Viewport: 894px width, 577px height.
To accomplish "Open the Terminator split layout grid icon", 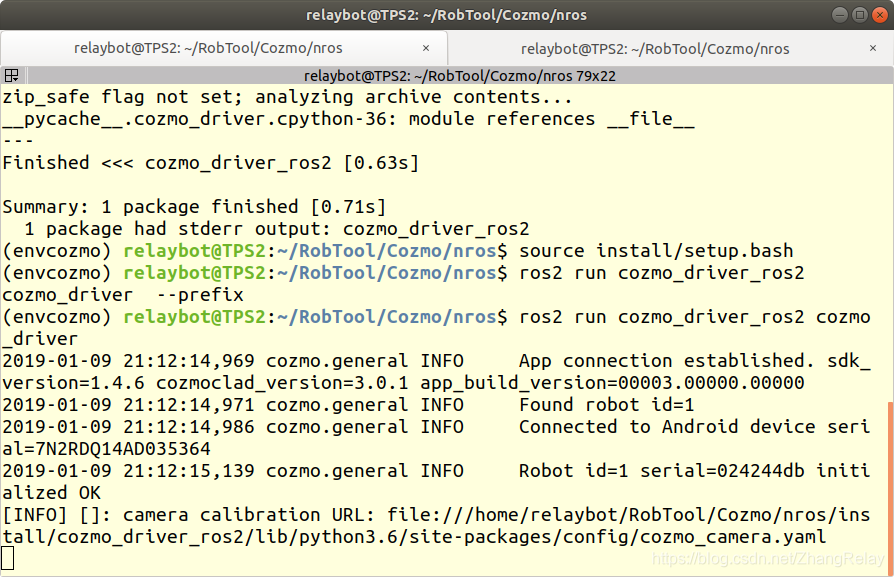I will 11,75.
